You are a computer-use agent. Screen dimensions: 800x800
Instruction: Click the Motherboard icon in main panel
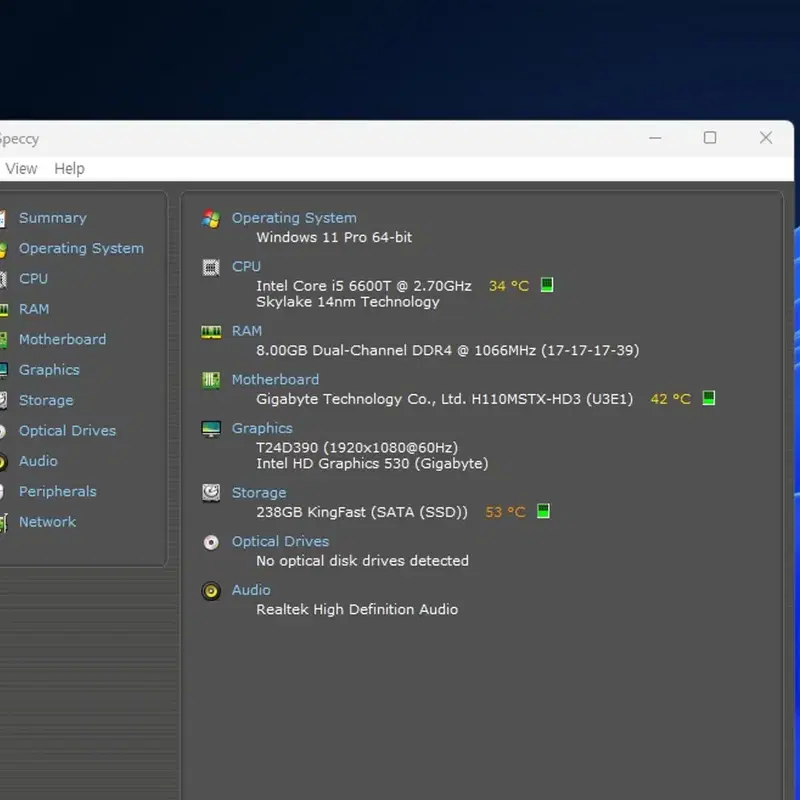coord(211,380)
